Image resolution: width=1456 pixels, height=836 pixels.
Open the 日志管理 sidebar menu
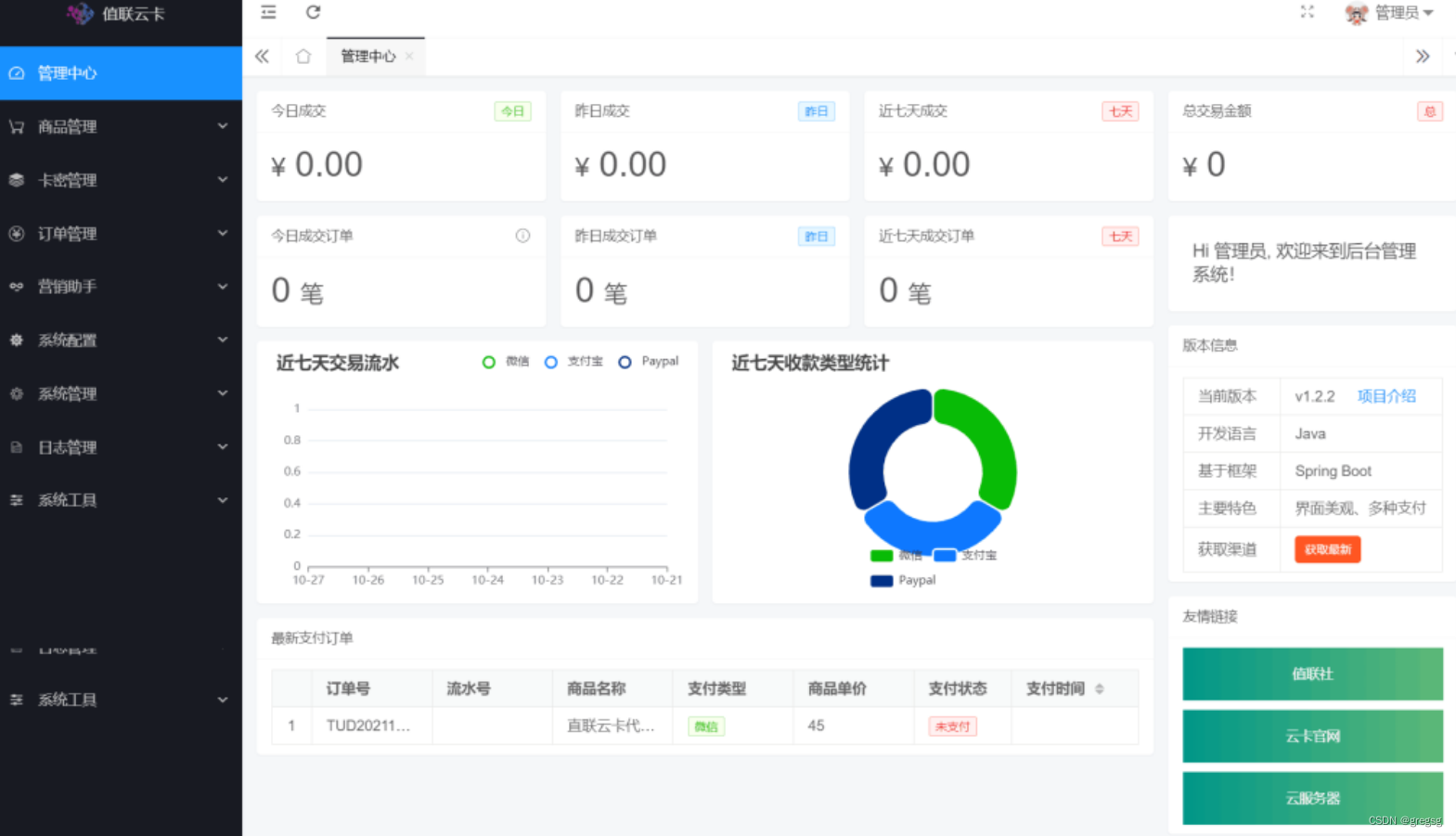coord(121,447)
